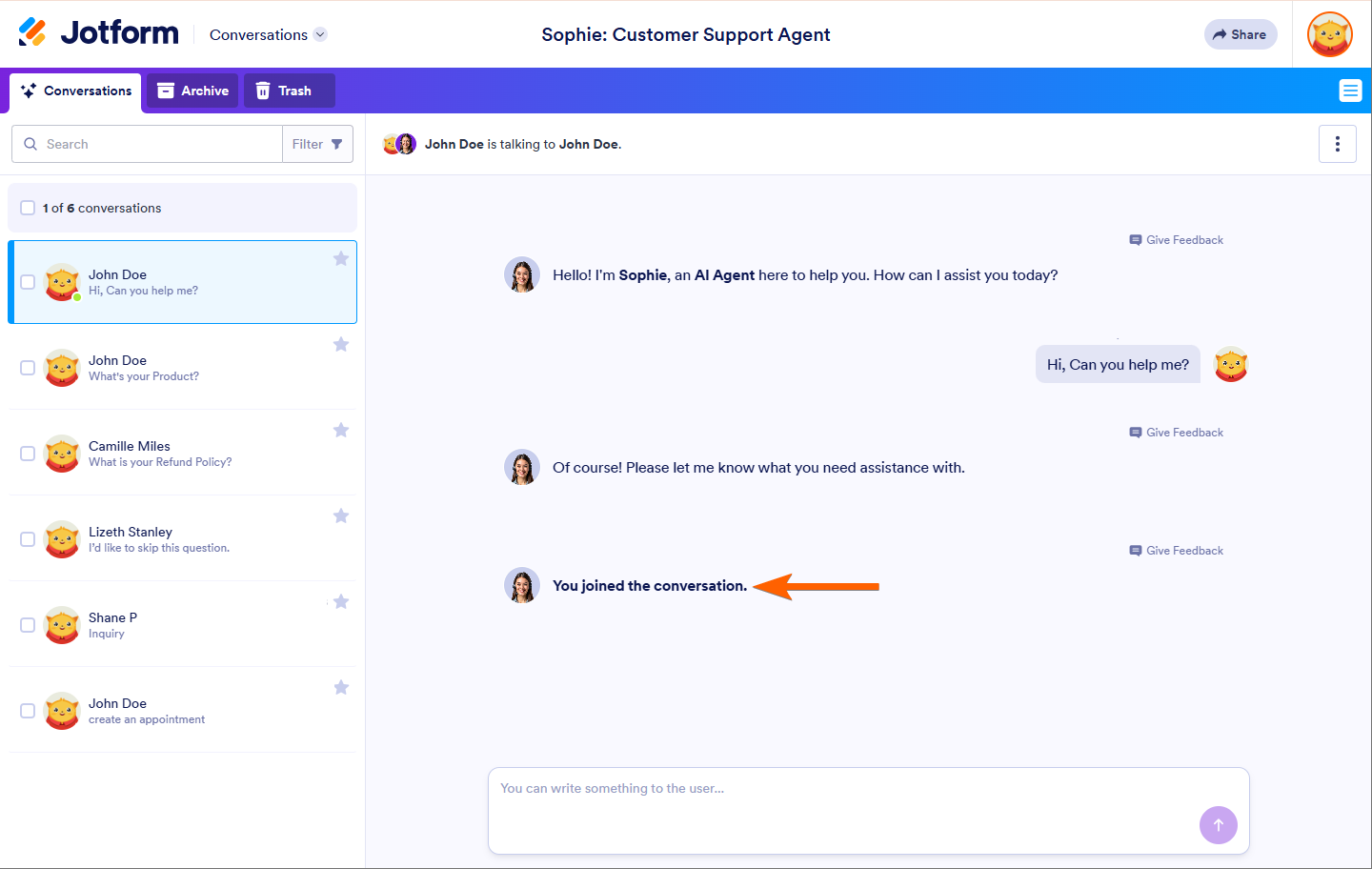Click the Share button
This screenshot has width=1372, height=869.
click(x=1240, y=34)
